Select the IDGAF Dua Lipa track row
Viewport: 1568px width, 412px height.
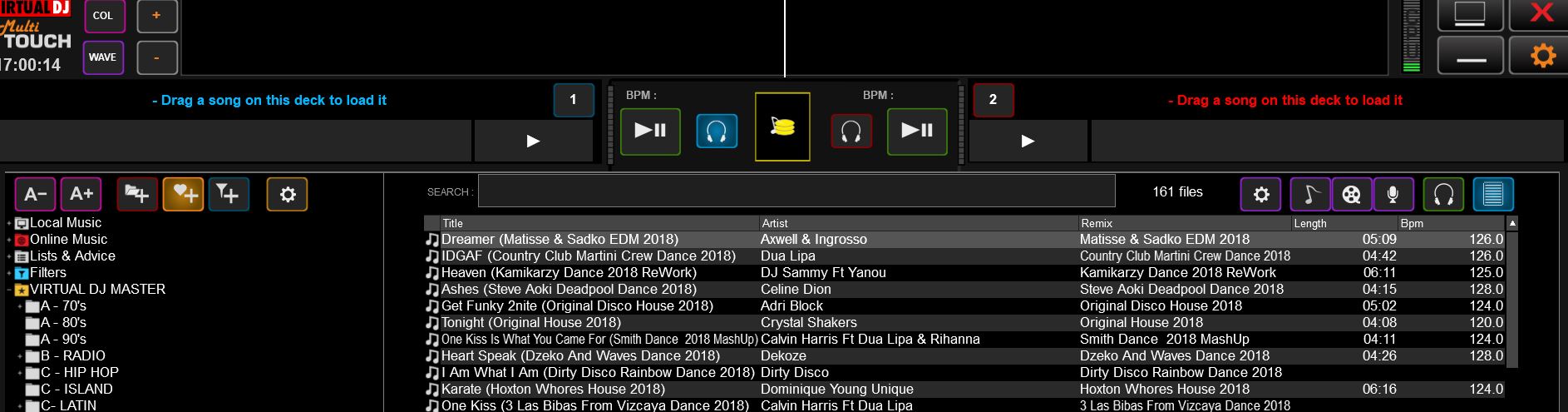964,256
